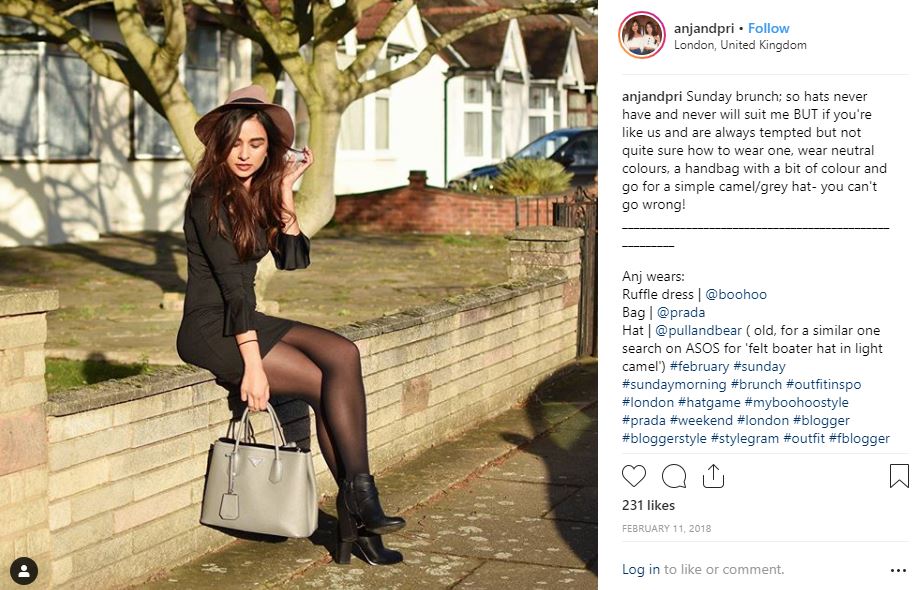Image resolution: width=914 pixels, height=590 pixels.
Task: Open more options three-dots menu
Action: pyautogui.click(x=898, y=570)
